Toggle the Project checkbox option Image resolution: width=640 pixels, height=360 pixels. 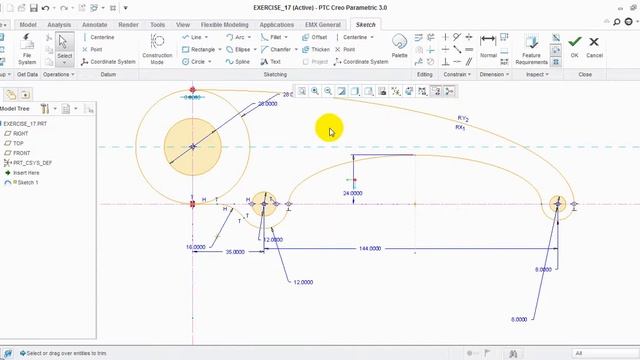pyautogui.click(x=315, y=62)
